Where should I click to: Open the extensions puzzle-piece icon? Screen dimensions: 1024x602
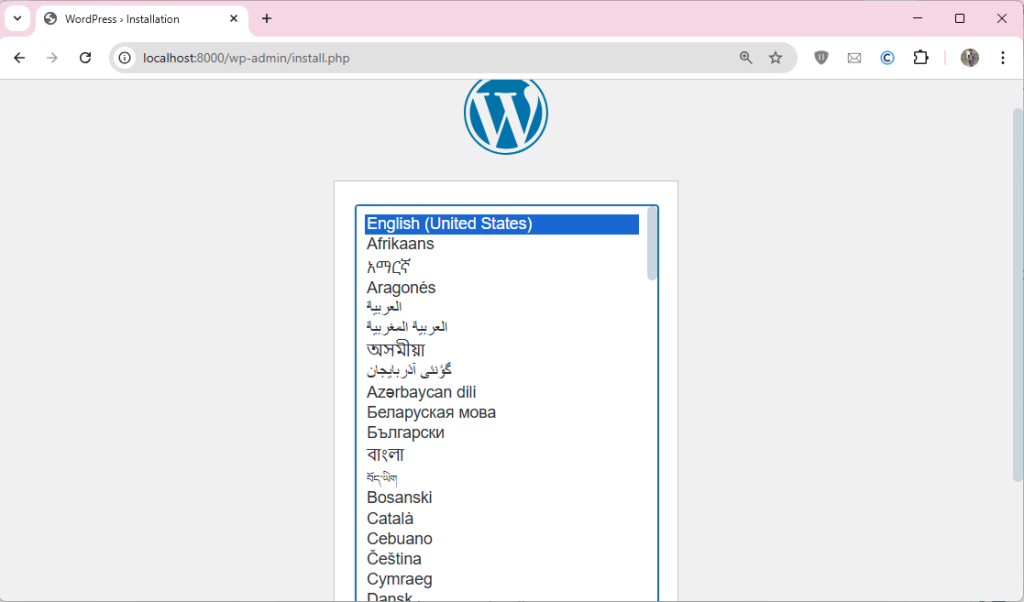(921, 58)
